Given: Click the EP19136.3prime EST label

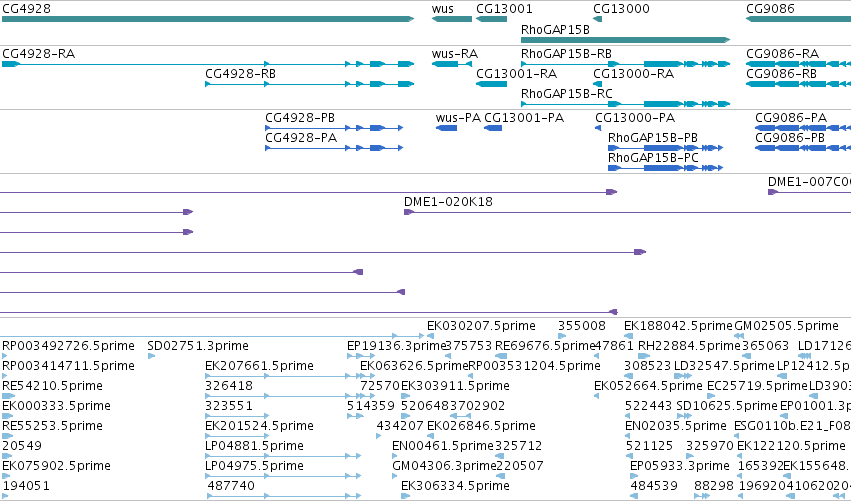Looking at the screenshot, I should click(x=396, y=346).
